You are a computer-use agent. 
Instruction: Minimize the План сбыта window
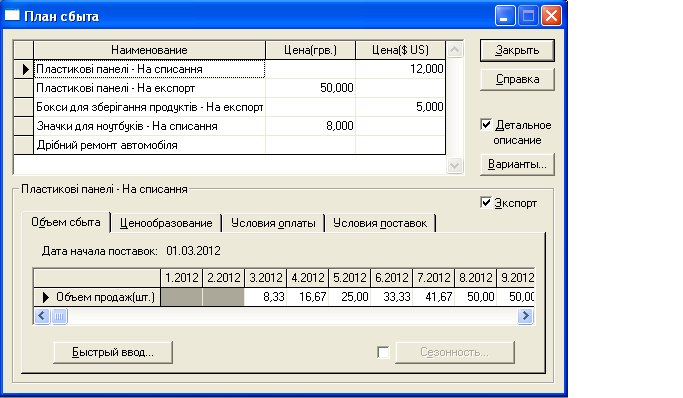pos(505,16)
